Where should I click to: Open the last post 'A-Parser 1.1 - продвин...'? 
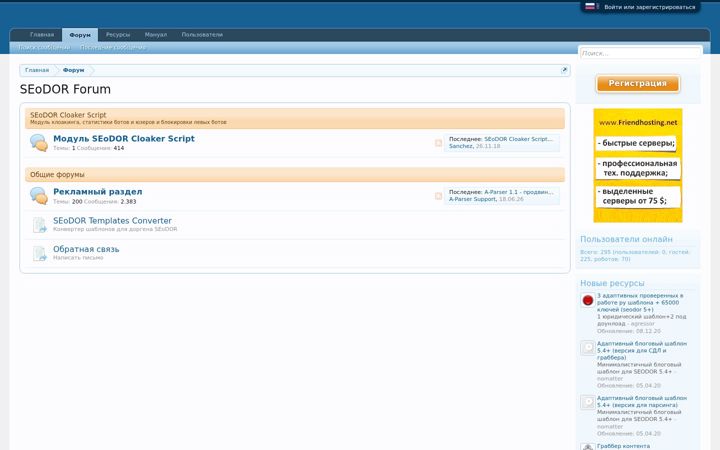point(518,192)
